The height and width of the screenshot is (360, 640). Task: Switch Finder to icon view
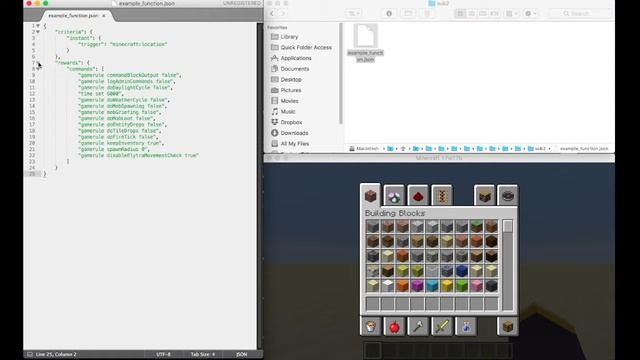[460, 13]
